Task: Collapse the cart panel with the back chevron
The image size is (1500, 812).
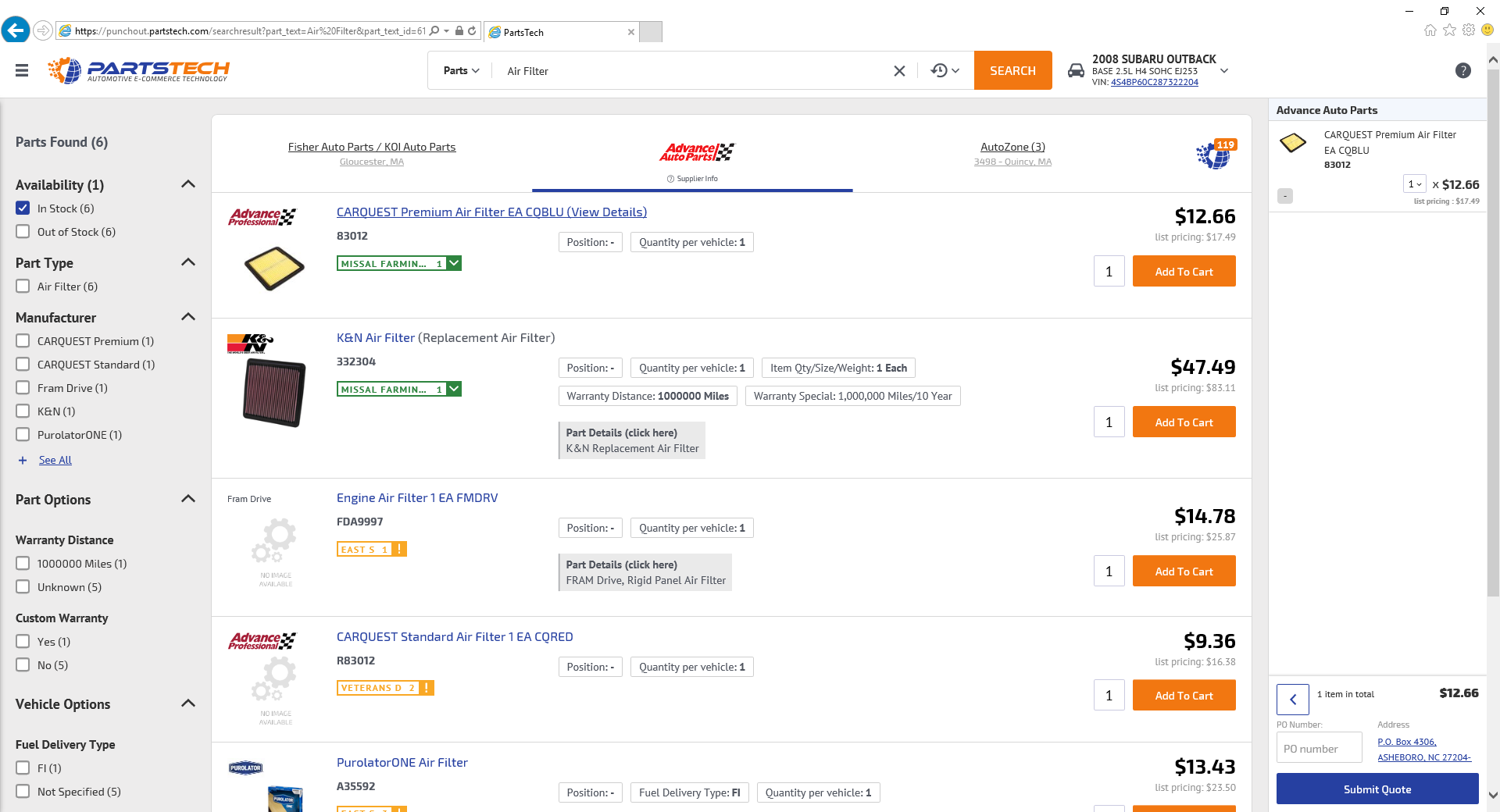Action: pyautogui.click(x=1292, y=700)
